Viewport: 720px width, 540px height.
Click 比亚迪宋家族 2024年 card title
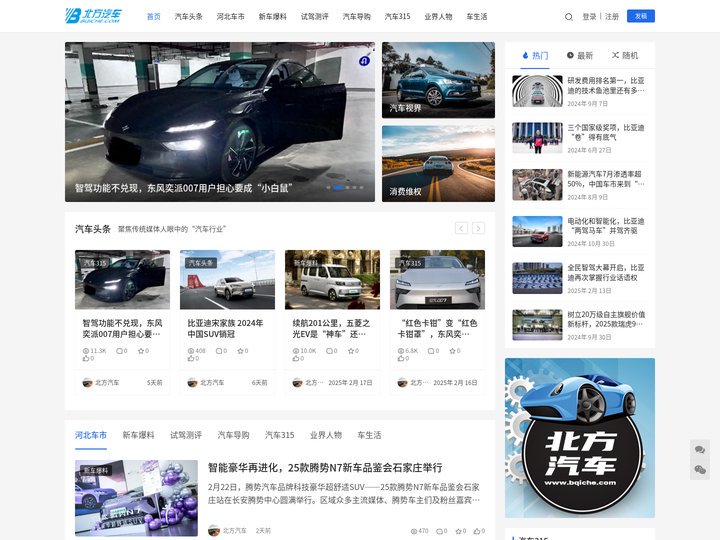[x=225, y=328]
